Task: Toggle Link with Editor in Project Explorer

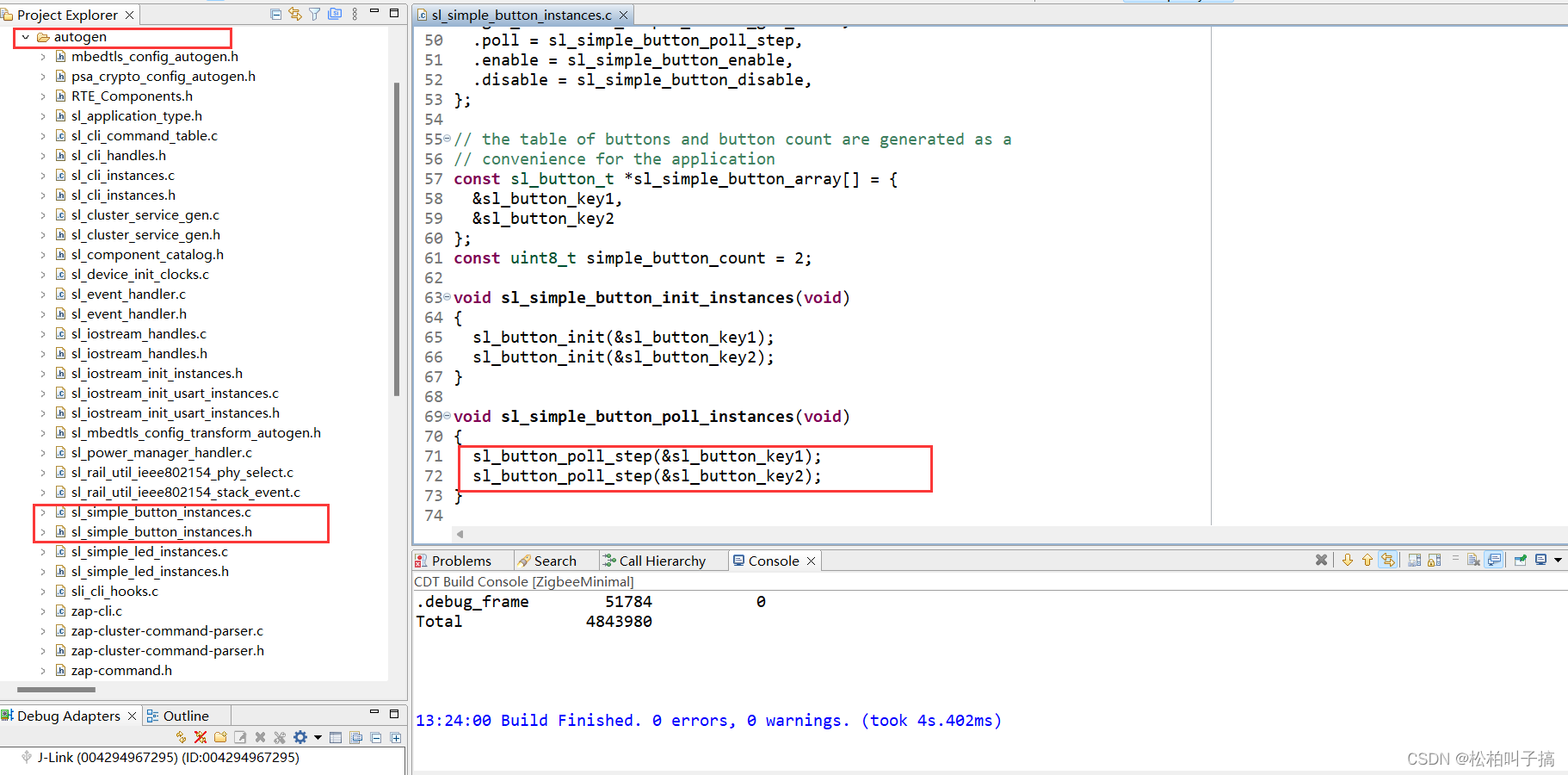Action: [295, 13]
